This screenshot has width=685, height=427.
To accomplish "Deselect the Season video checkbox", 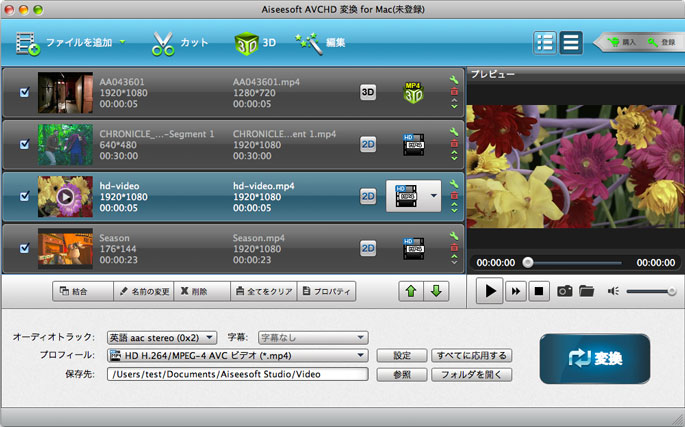I will (25, 248).
